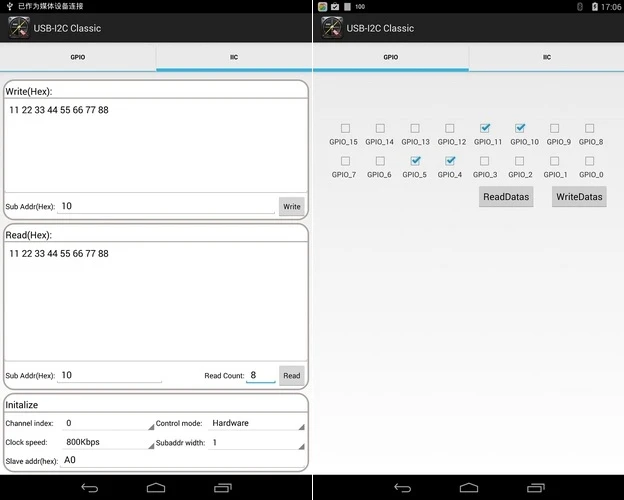Viewport: 624px width, 500px height.
Task: Enable GPIO_2 checkbox
Action: (520, 161)
